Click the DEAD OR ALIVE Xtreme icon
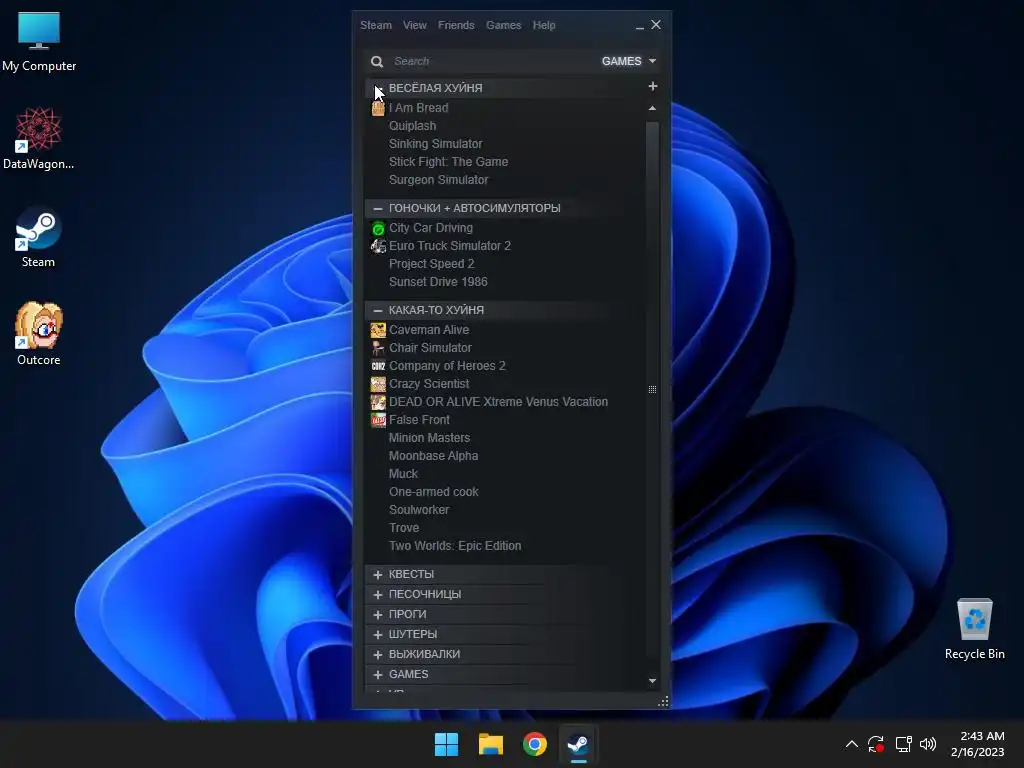This screenshot has width=1024, height=768. pyautogui.click(x=378, y=402)
